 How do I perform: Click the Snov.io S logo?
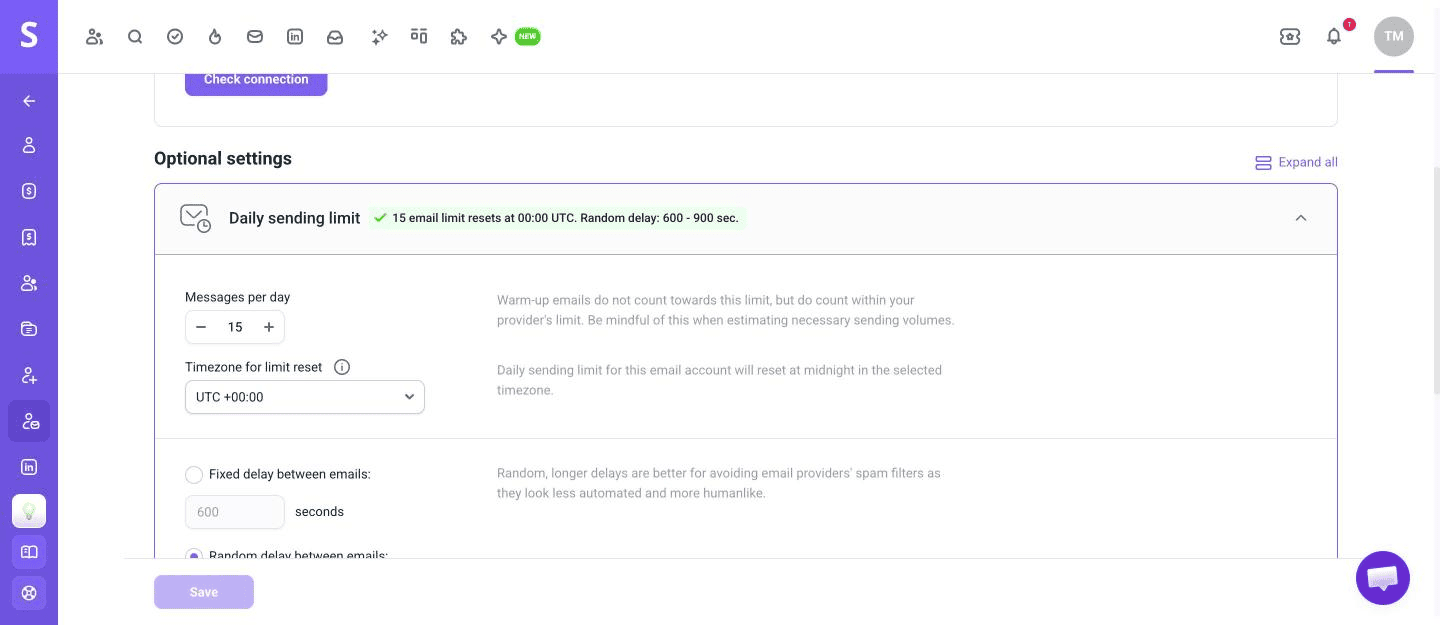pyautogui.click(x=29, y=36)
